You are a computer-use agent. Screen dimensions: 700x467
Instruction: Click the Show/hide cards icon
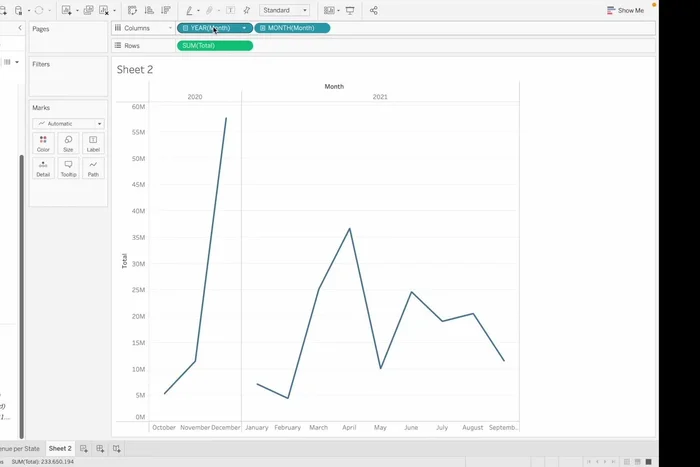(329, 10)
